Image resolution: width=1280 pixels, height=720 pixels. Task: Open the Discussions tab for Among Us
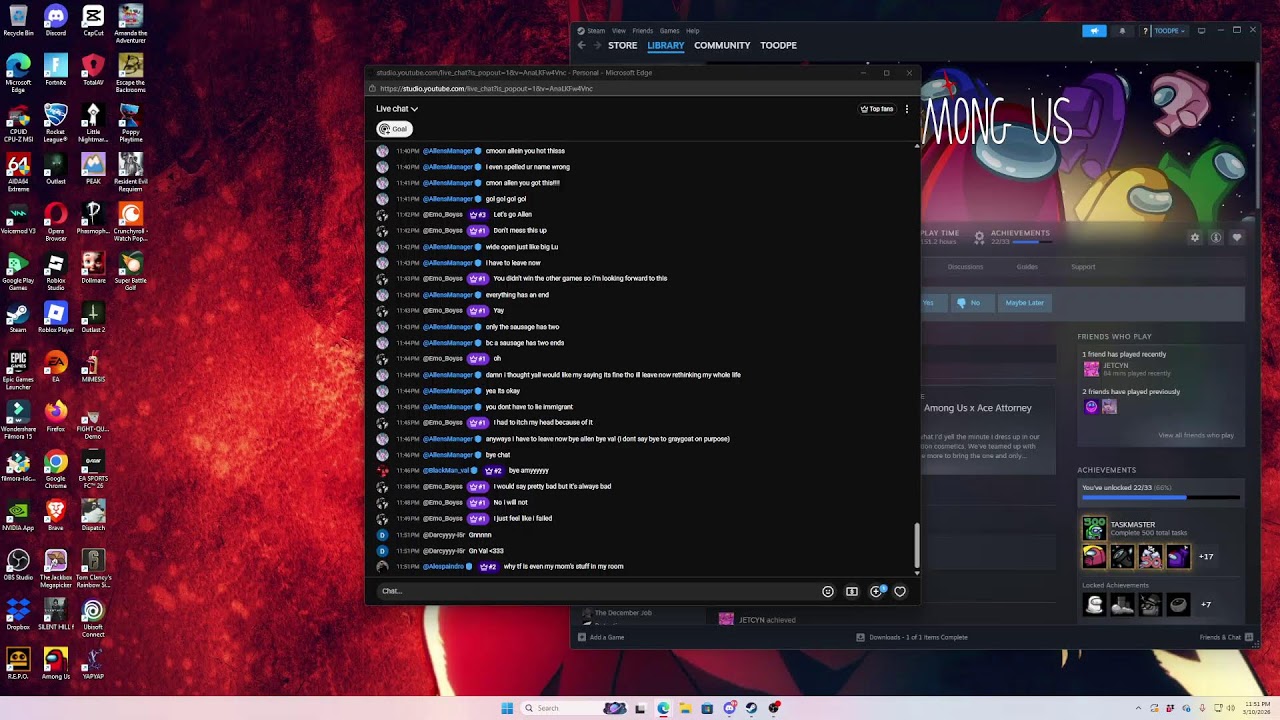click(965, 267)
